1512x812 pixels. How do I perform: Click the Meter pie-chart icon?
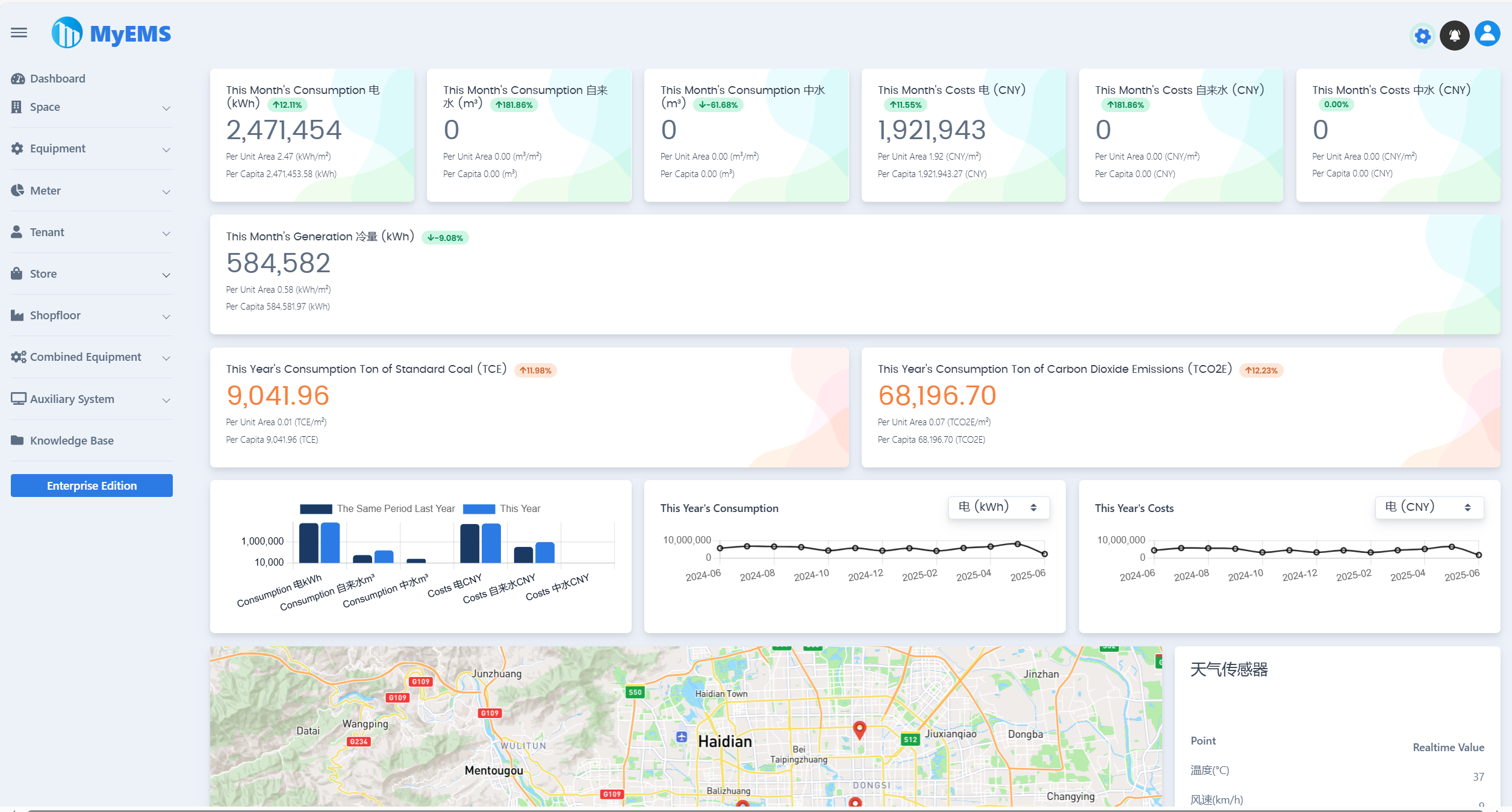click(17, 190)
